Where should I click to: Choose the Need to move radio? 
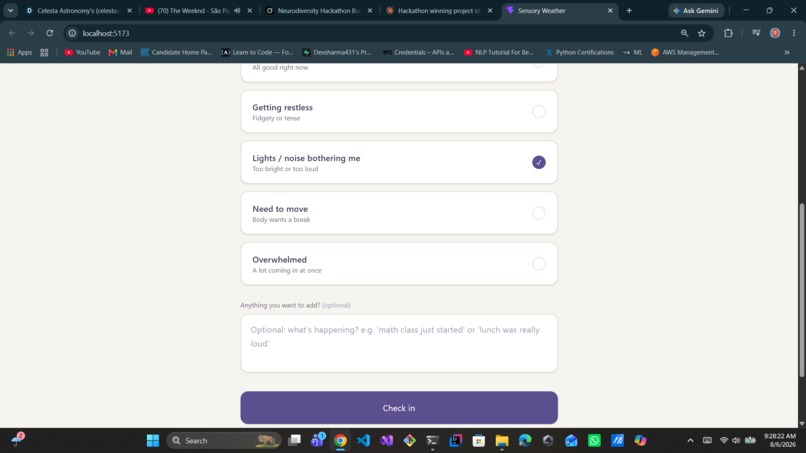click(x=539, y=213)
